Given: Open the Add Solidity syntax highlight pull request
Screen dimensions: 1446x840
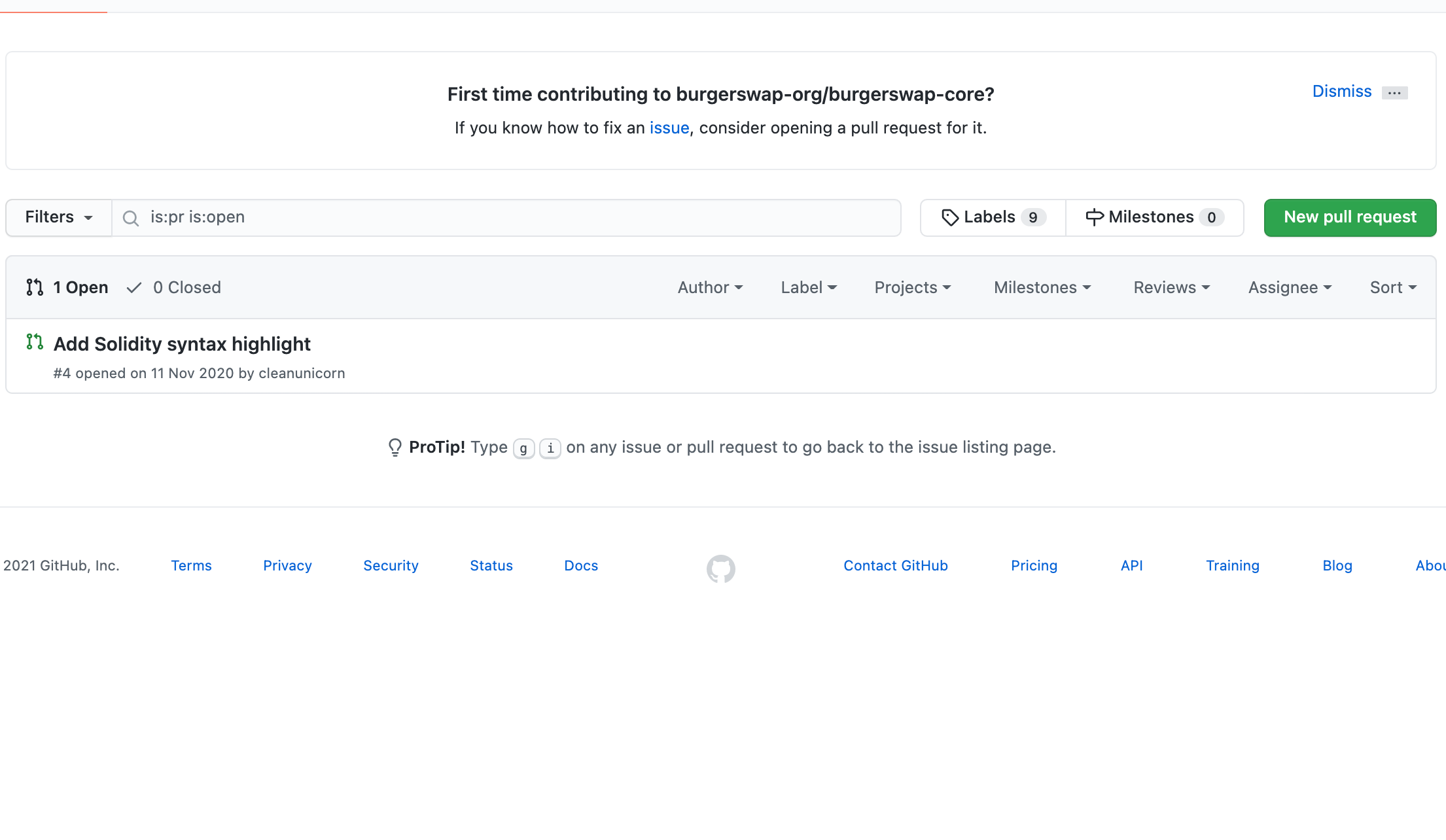Looking at the screenshot, I should pyautogui.click(x=182, y=344).
